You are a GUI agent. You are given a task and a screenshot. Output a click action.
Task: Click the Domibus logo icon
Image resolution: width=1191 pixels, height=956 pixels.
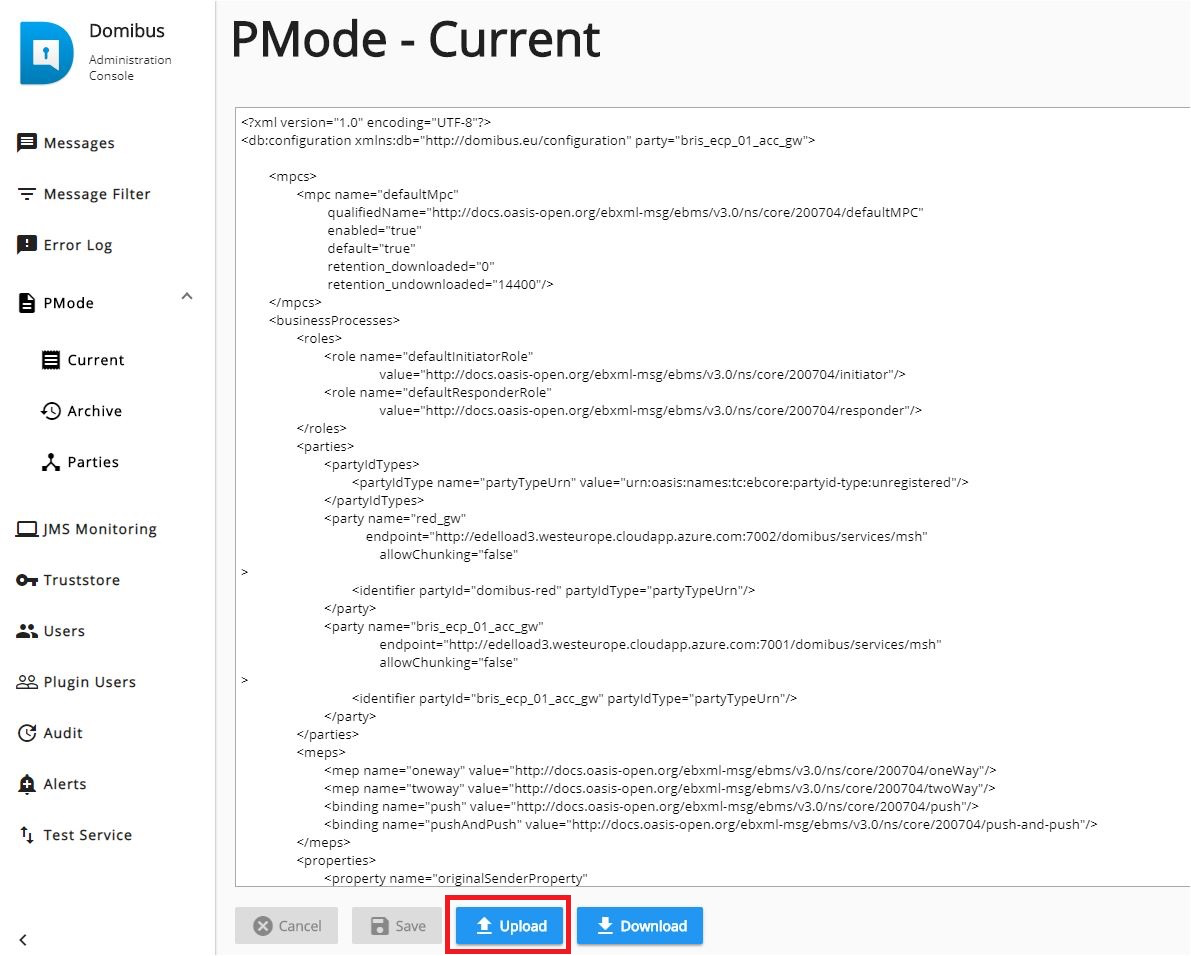[x=46, y=52]
